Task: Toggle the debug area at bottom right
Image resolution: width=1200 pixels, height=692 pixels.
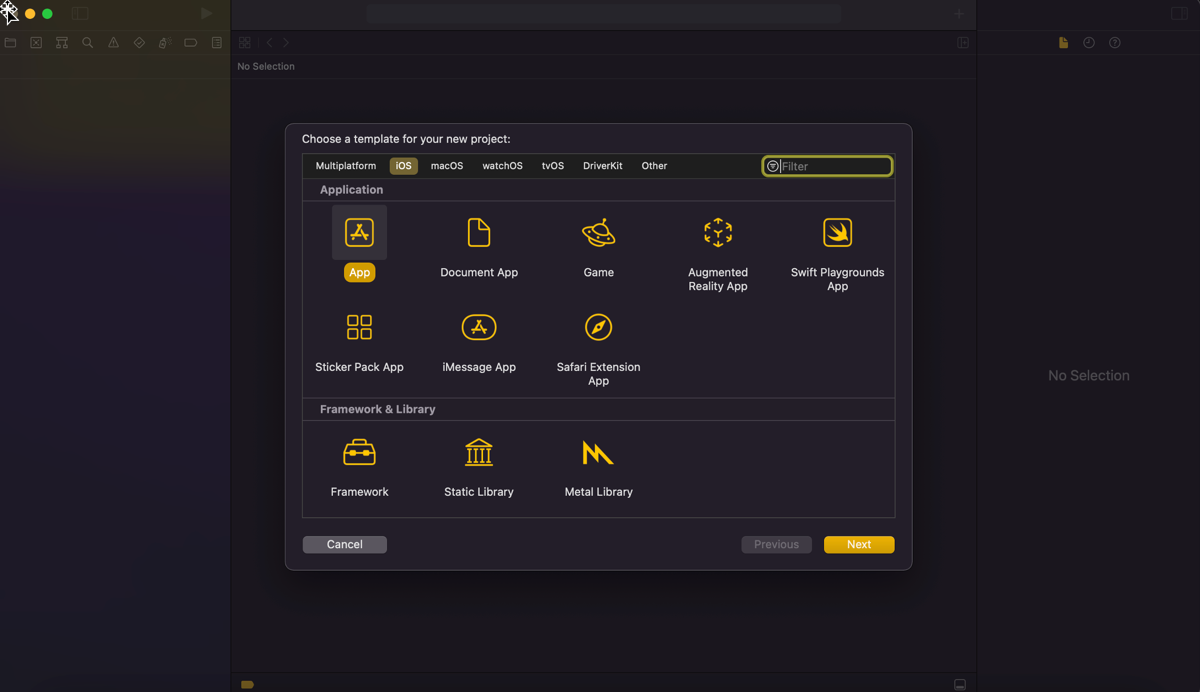Action: pyautogui.click(x=960, y=684)
